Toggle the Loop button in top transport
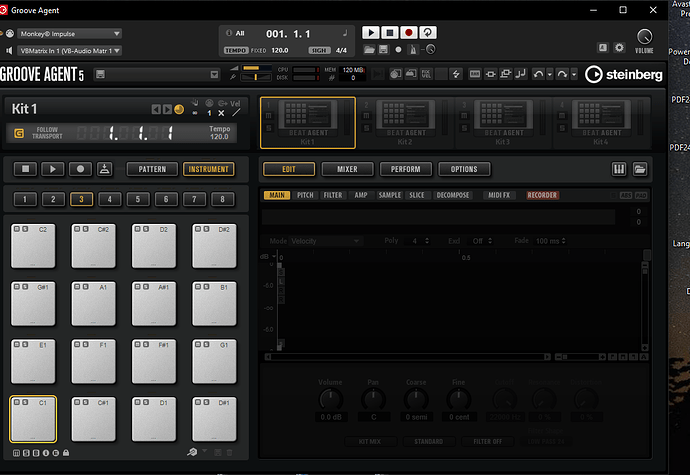 coord(428,33)
